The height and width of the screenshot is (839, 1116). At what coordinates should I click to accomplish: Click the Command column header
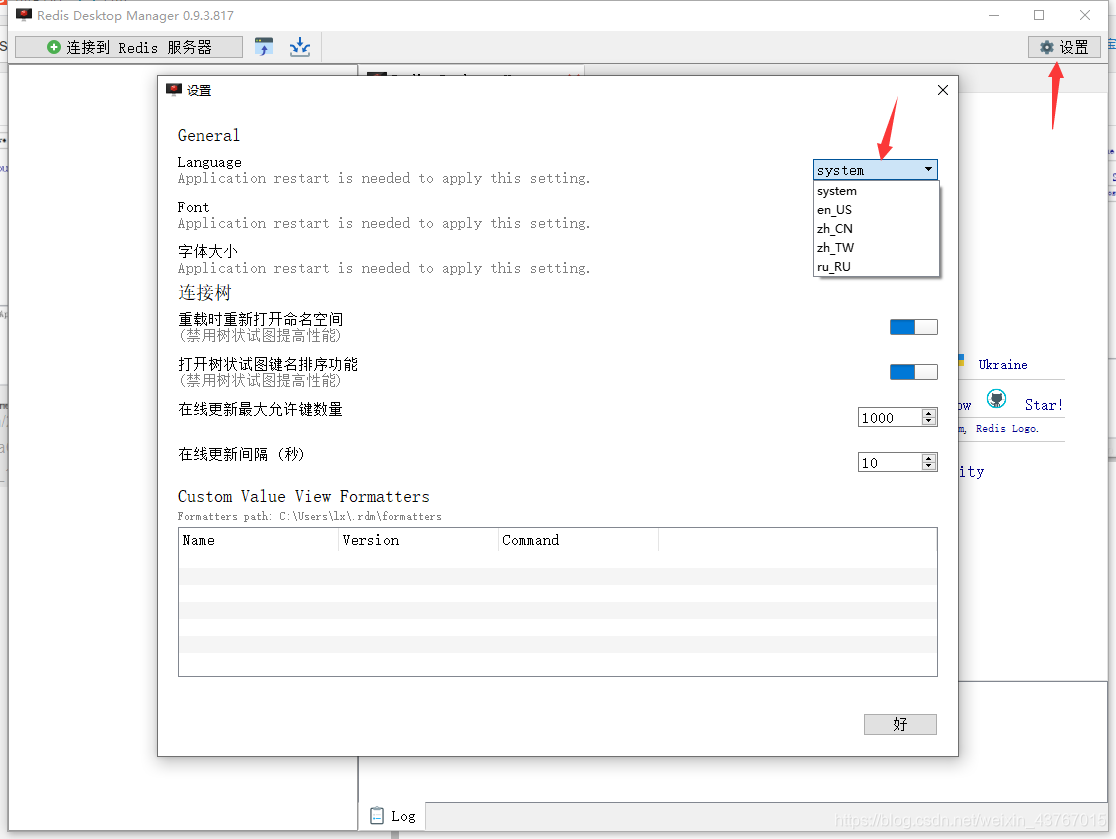(578, 540)
